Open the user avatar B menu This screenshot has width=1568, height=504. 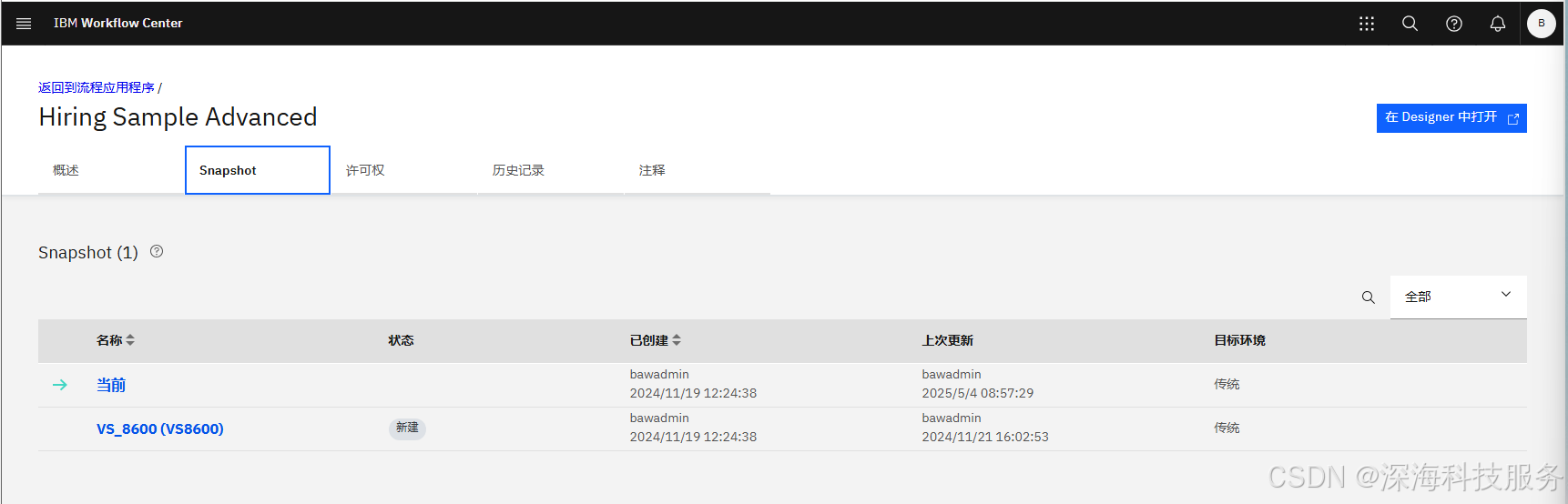click(x=1542, y=24)
